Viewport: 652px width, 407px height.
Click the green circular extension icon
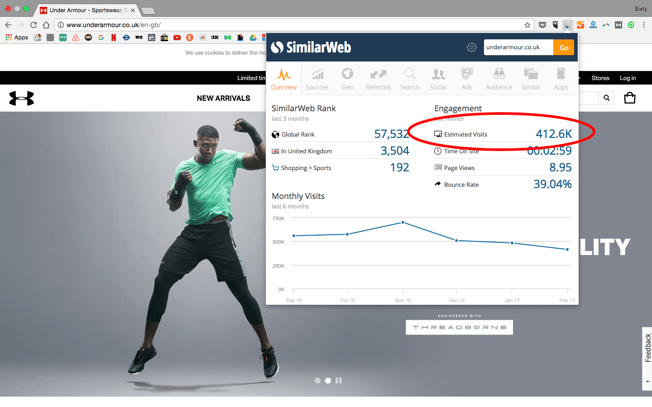coord(631,25)
